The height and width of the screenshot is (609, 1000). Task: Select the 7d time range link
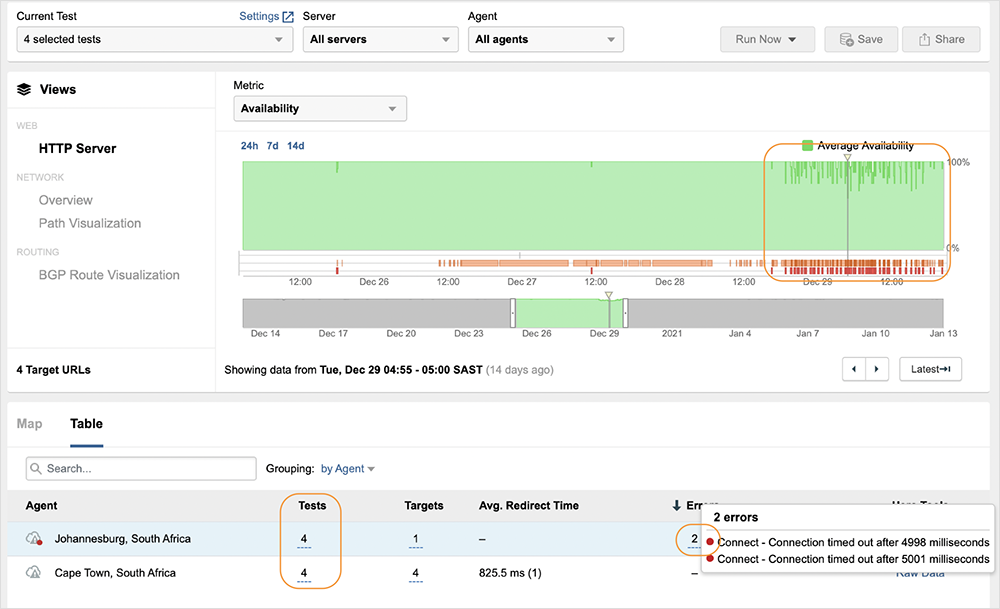click(273, 146)
